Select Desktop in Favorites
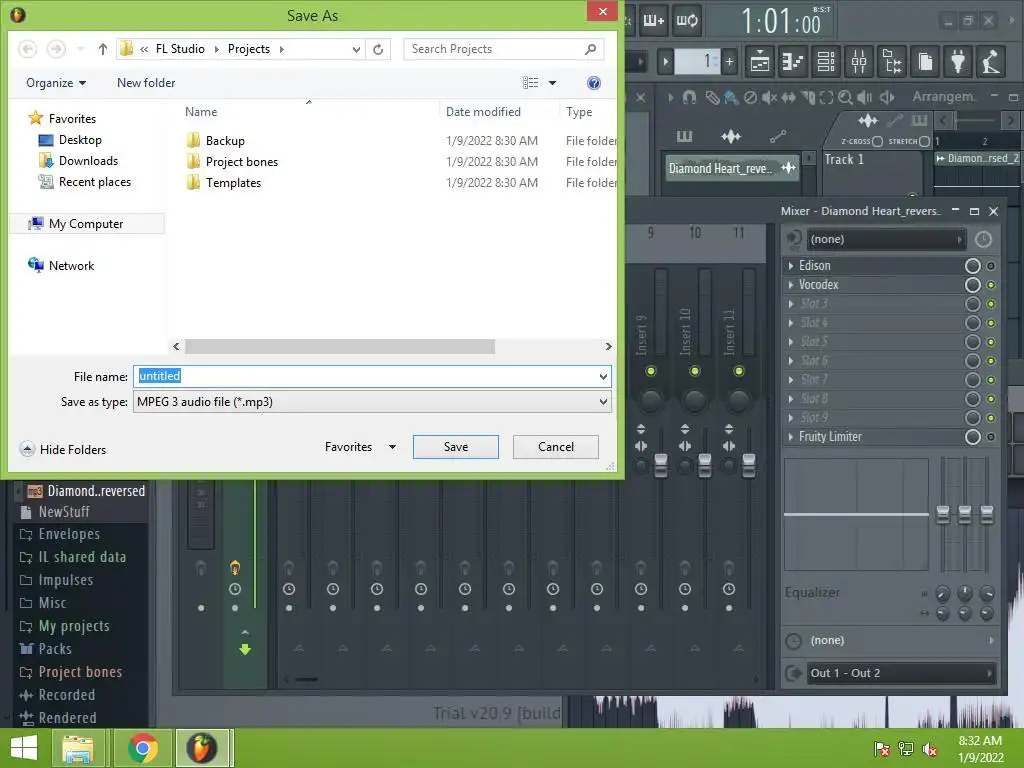 click(x=71, y=140)
